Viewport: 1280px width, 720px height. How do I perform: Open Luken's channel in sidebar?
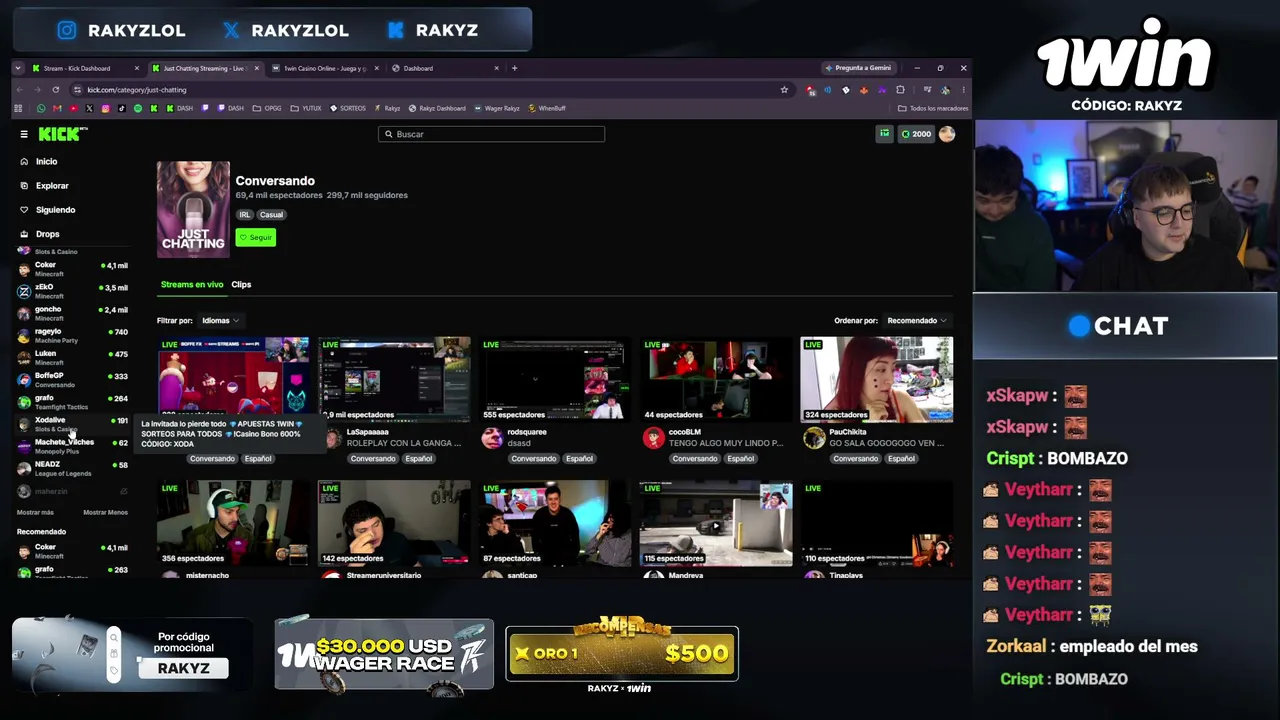tap(73, 358)
